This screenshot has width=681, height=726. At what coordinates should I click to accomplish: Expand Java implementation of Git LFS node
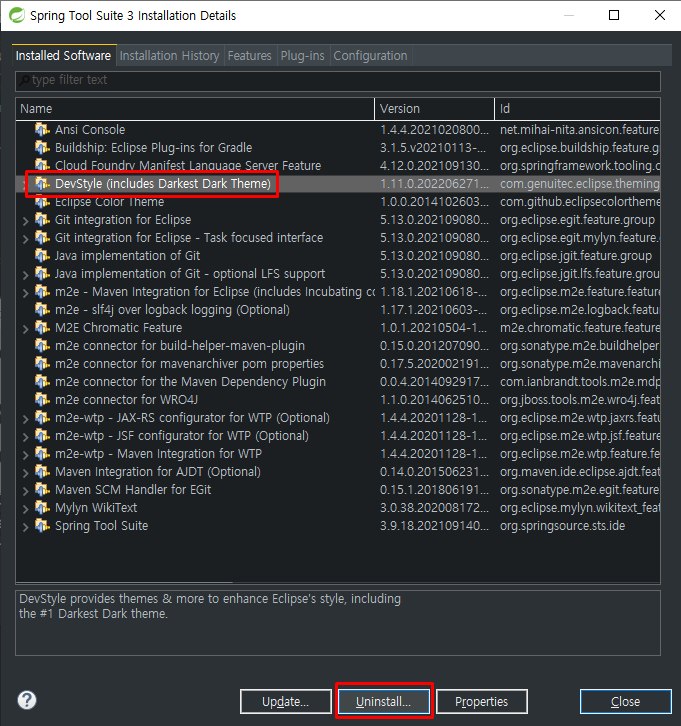(x=25, y=275)
